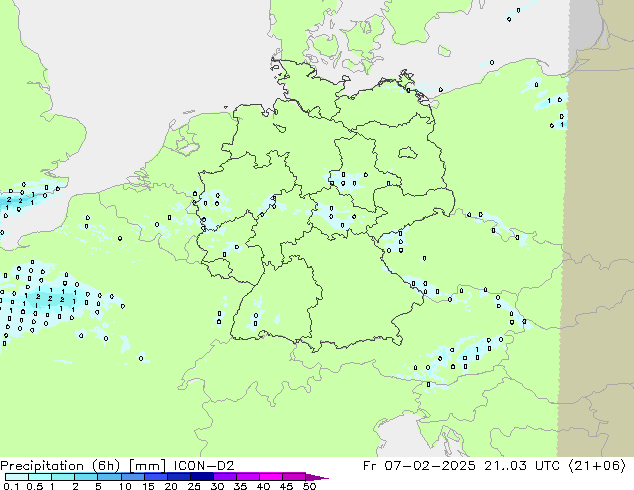
Task: Click the above-50 arrow tip of legend
Action: click(x=317, y=477)
